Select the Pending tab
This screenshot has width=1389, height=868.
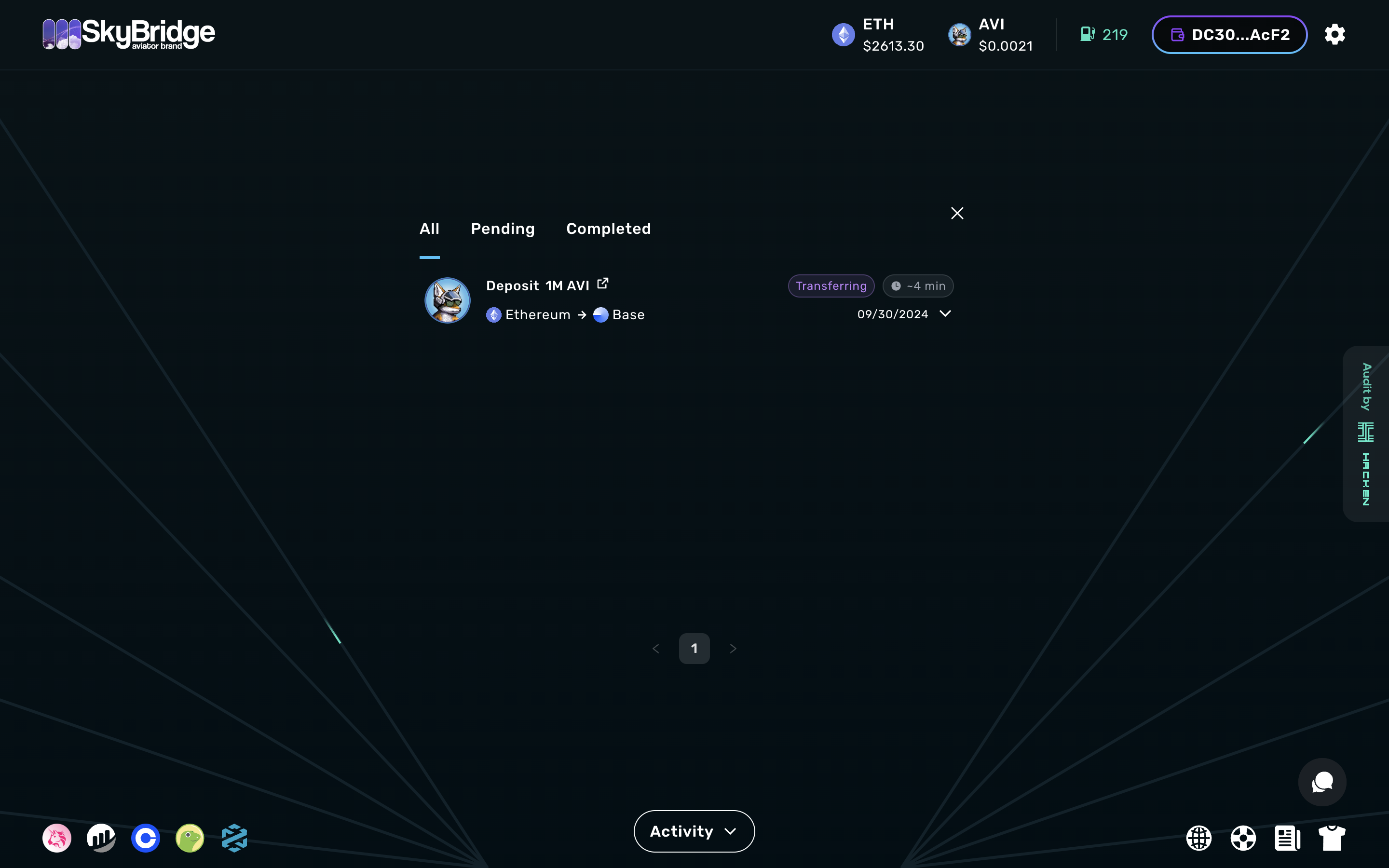pos(503,228)
